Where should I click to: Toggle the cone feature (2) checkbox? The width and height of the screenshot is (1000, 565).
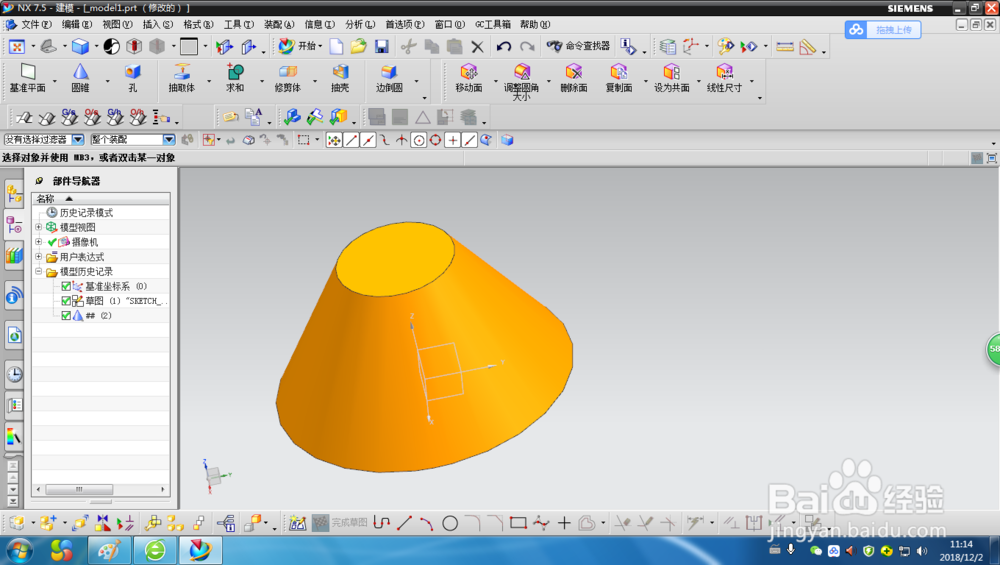(x=66, y=316)
